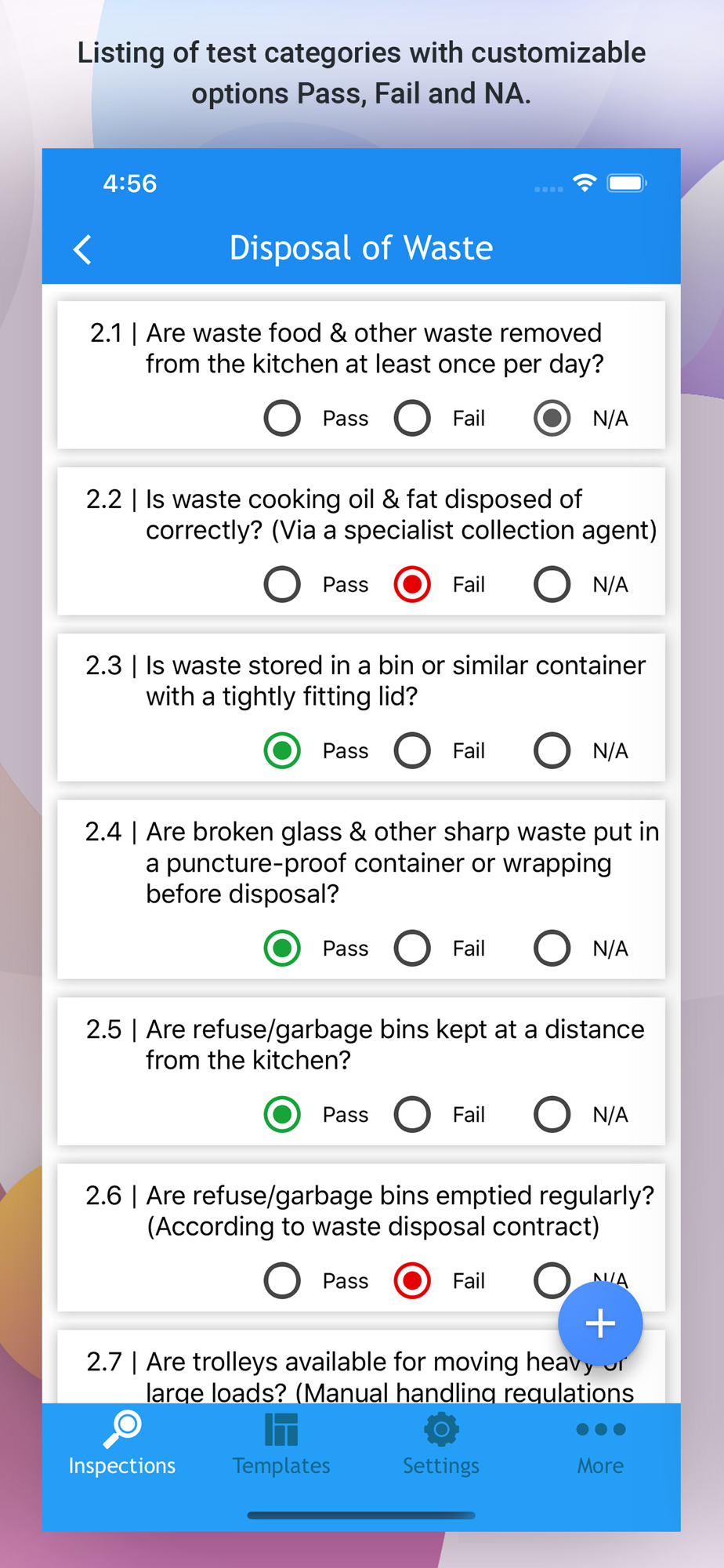This screenshot has width=724, height=1568.
Task: Open the Settings gear icon
Action: [441, 1429]
